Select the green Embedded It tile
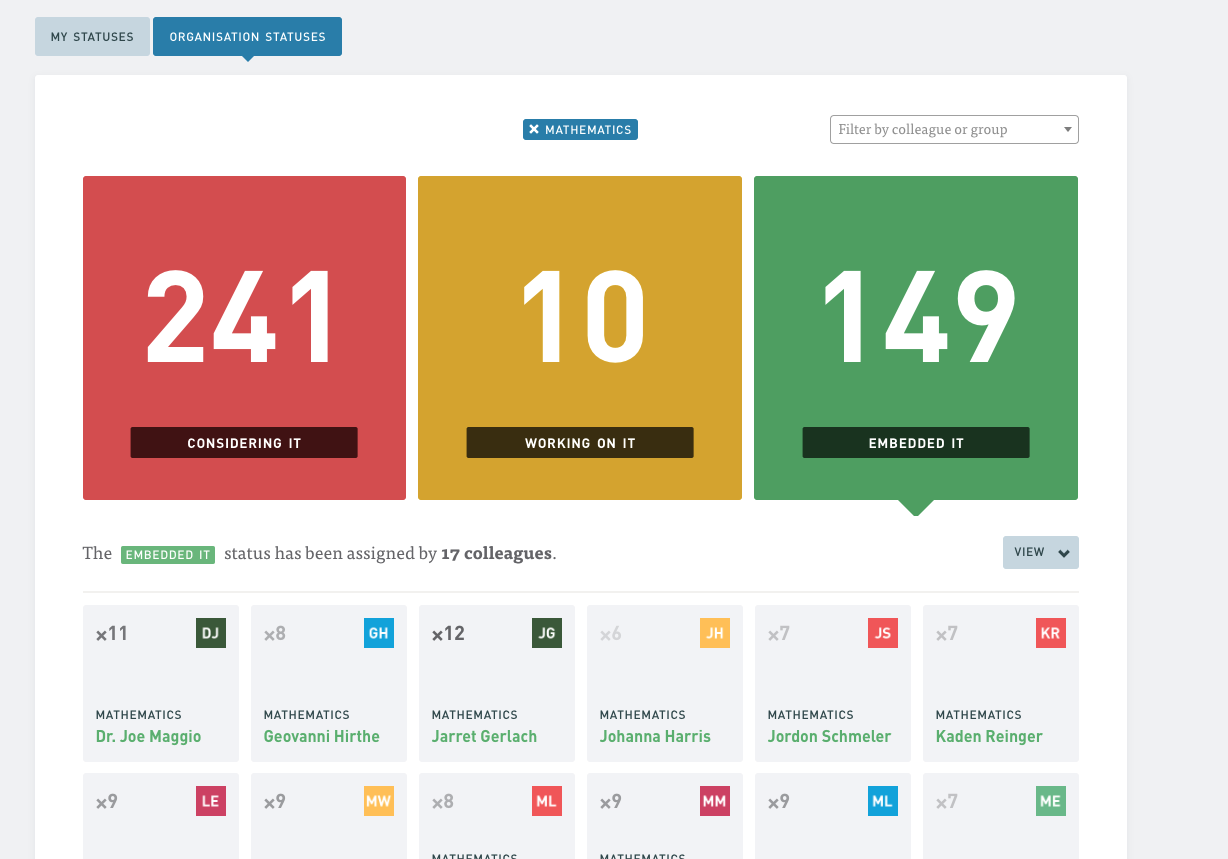Viewport: 1228px width, 859px height. [x=916, y=338]
